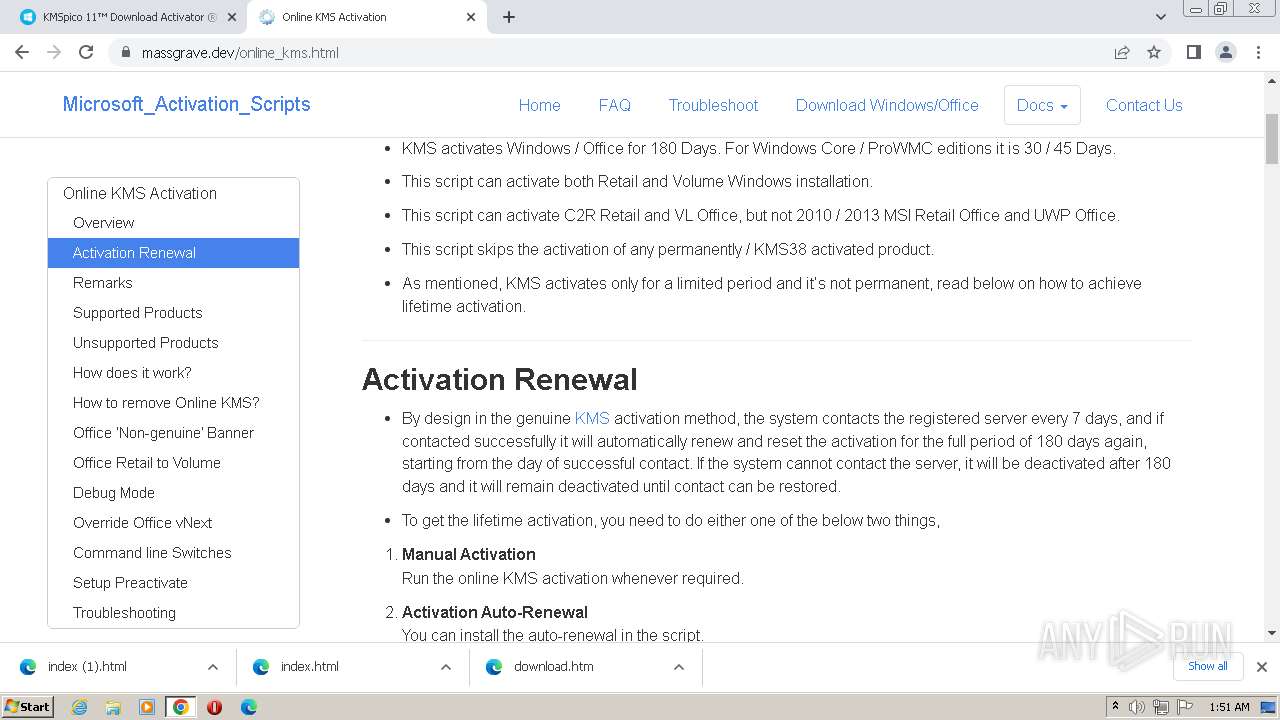Follow the KMS hyperlink in the paragraph
The image size is (1280, 720).
[x=592, y=418]
